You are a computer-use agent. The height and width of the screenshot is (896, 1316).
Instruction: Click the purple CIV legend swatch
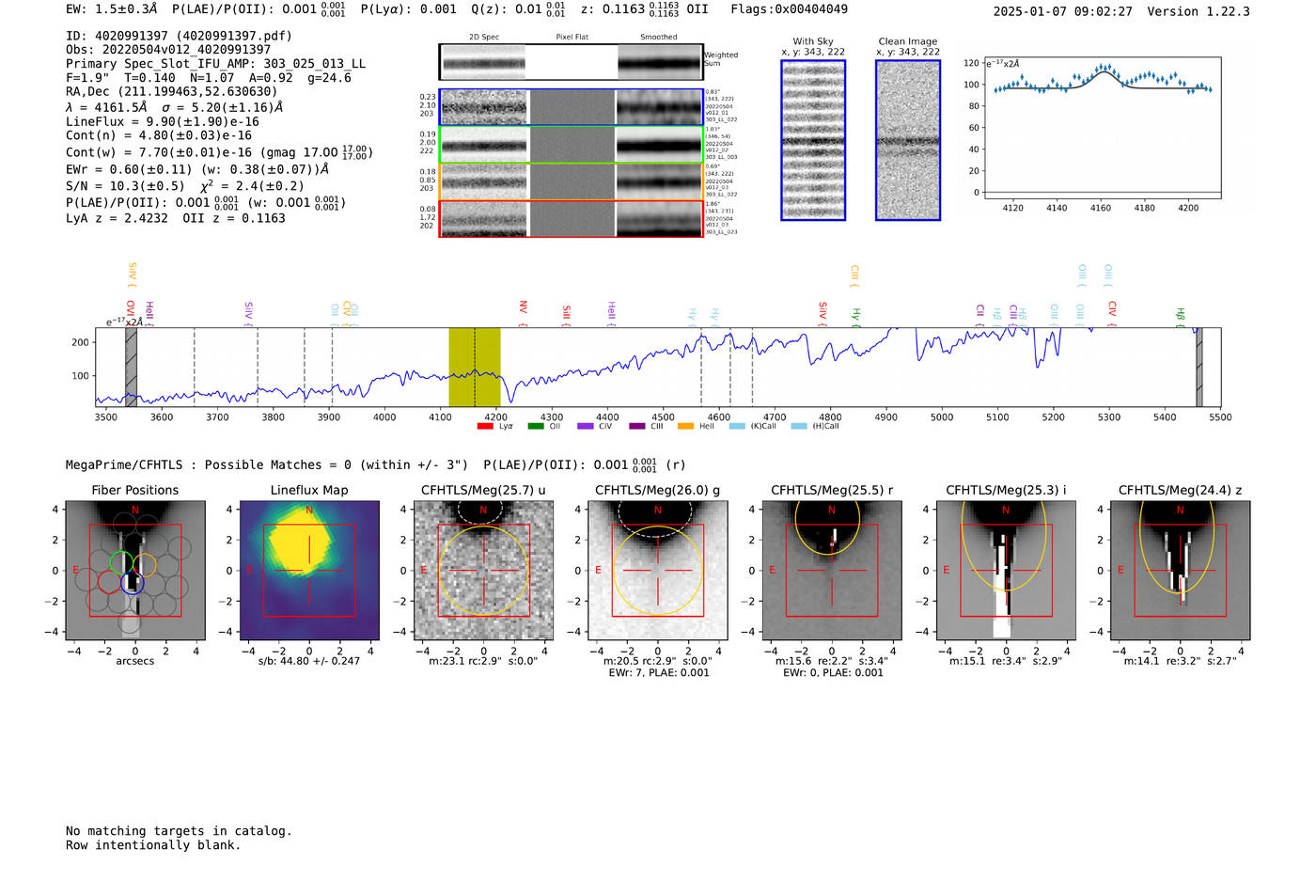click(x=586, y=427)
